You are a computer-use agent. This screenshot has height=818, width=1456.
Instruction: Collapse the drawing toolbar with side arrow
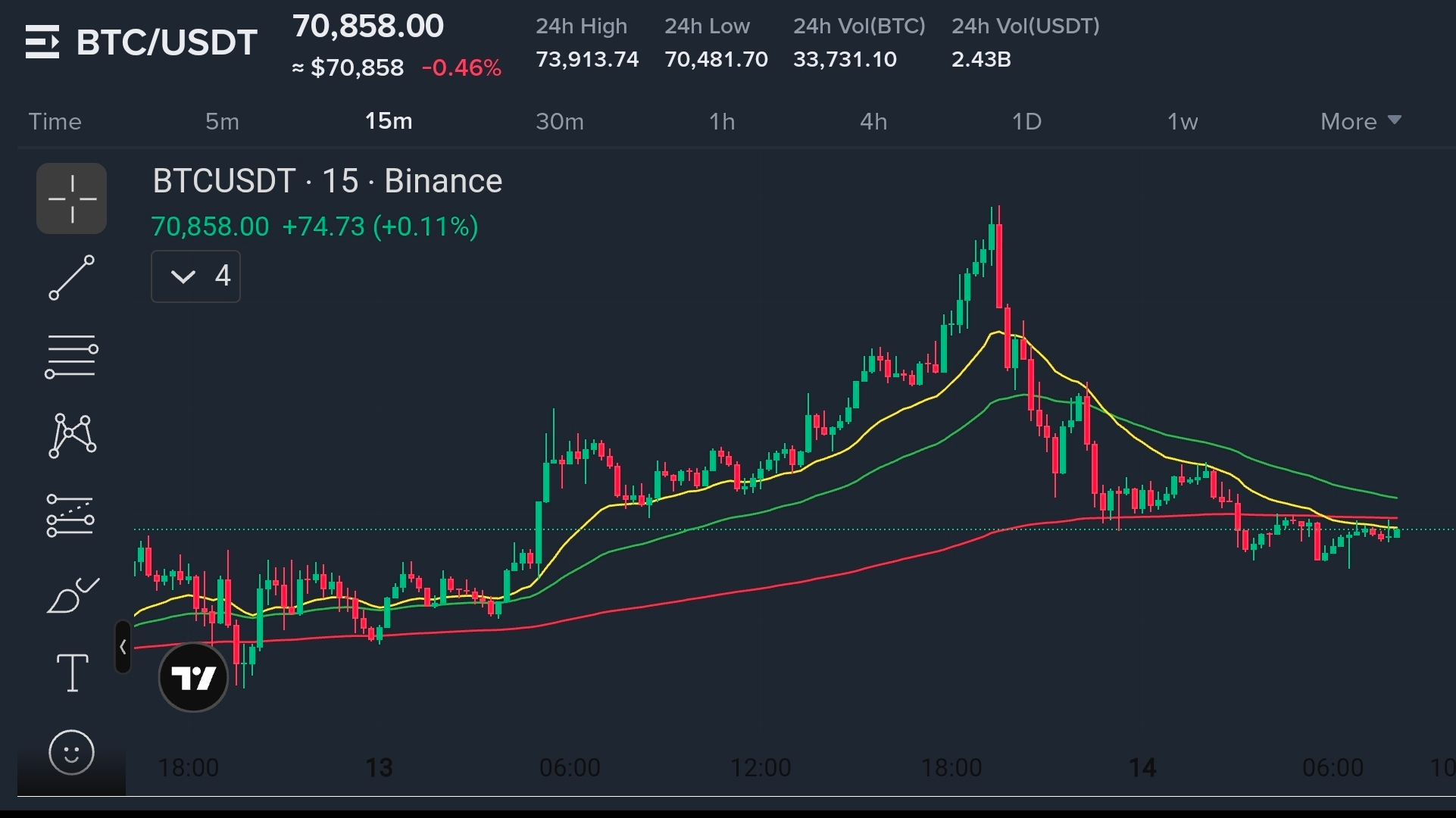(123, 647)
